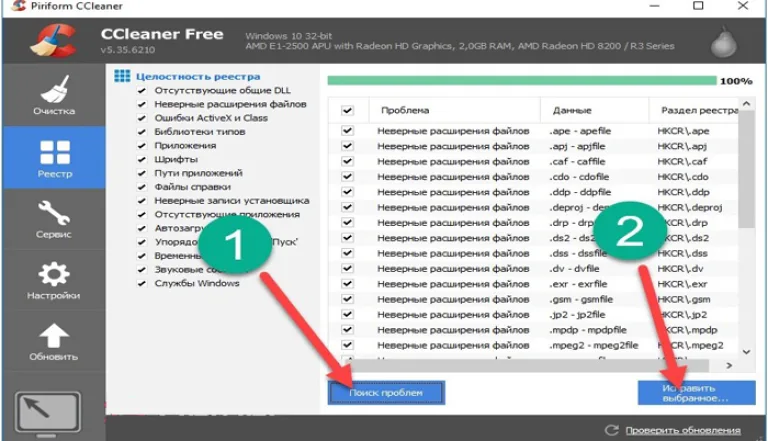This screenshot has width=768, height=441.
Task: Uncheck the .ape - apefile row checkbox
Action: click(347, 131)
